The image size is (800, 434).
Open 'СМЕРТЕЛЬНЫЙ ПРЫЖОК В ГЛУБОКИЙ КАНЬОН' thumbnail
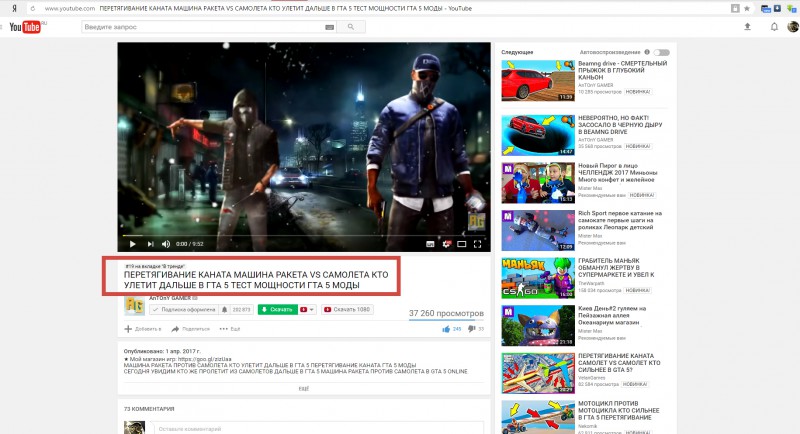pos(538,80)
